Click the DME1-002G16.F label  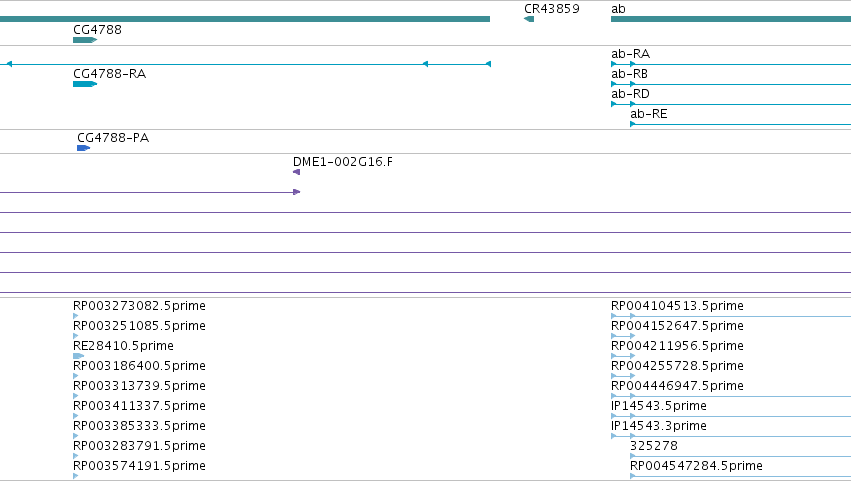(342, 161)
